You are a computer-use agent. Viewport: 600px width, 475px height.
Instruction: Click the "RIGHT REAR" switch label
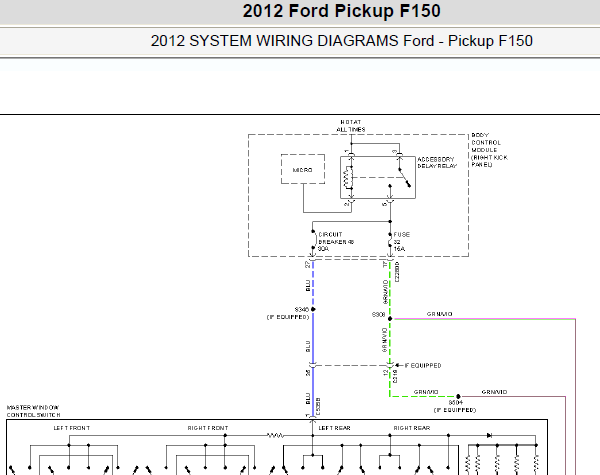(412, 428)
